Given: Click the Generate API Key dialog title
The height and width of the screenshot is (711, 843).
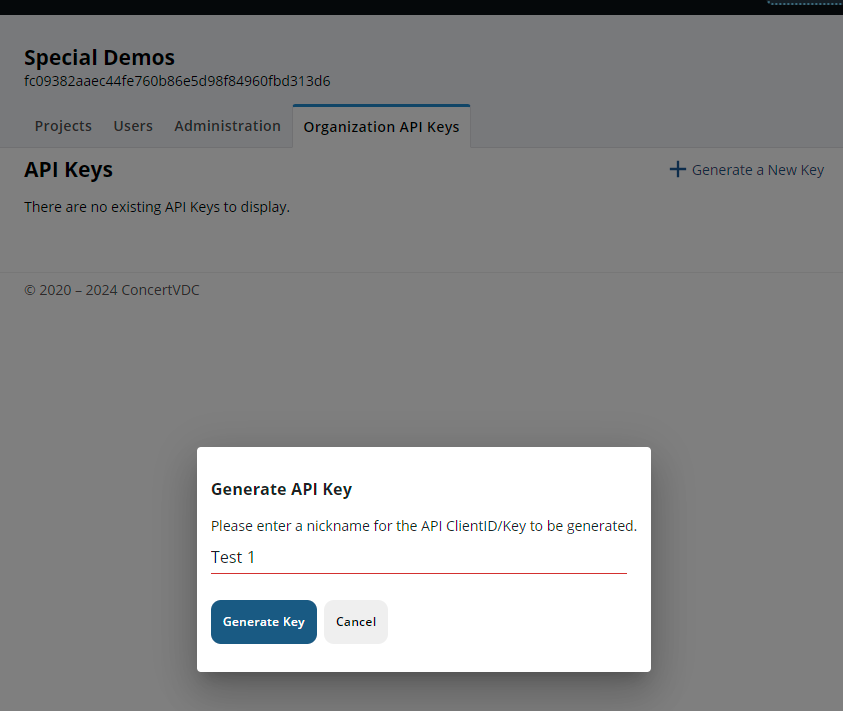Looking at the screenshot, I should click(281, 489).
